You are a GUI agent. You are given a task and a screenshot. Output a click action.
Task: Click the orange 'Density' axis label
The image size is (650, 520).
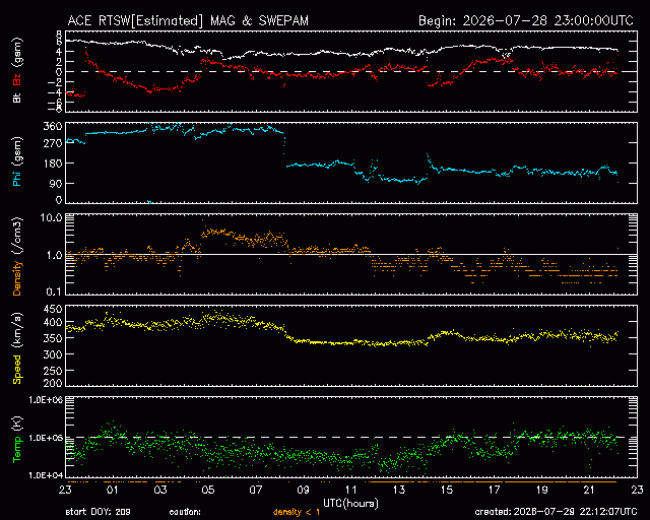(17, 278)
